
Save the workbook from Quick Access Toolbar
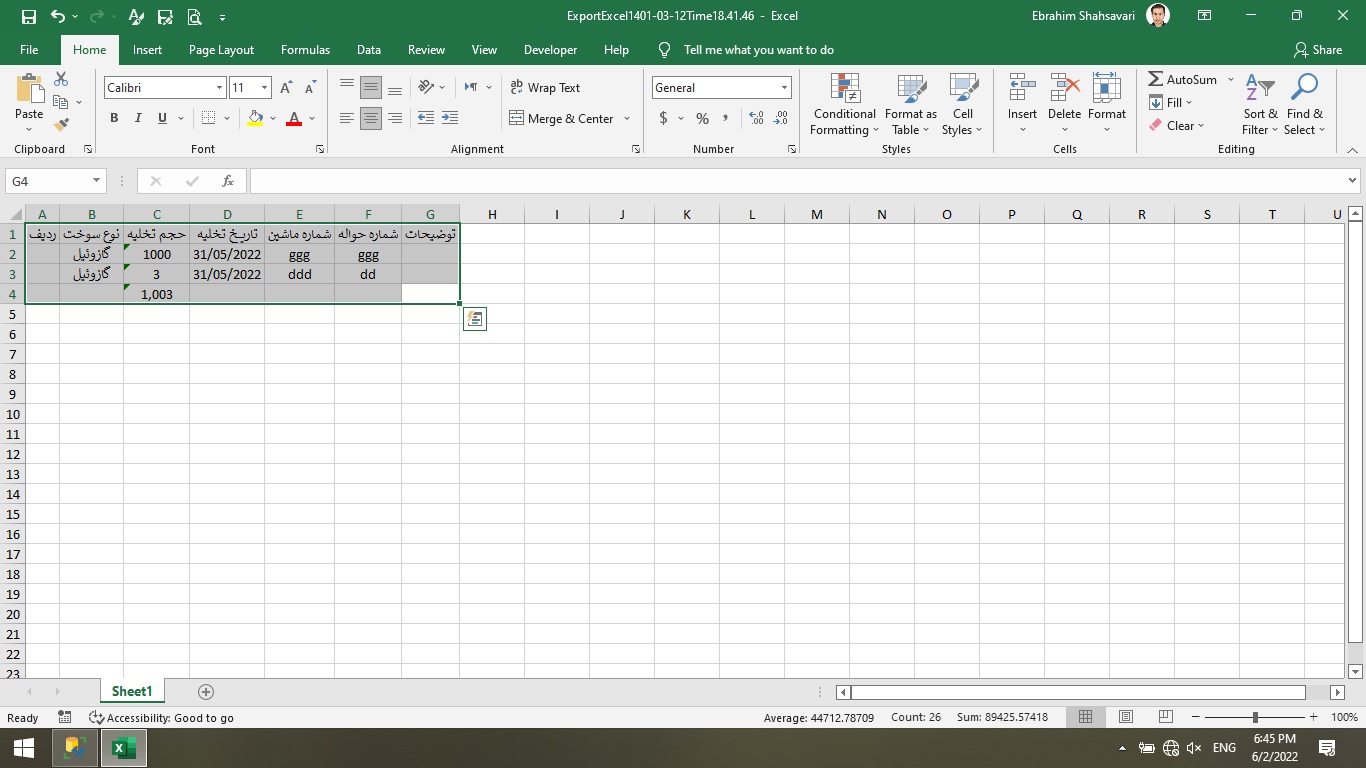pos(28,16)
